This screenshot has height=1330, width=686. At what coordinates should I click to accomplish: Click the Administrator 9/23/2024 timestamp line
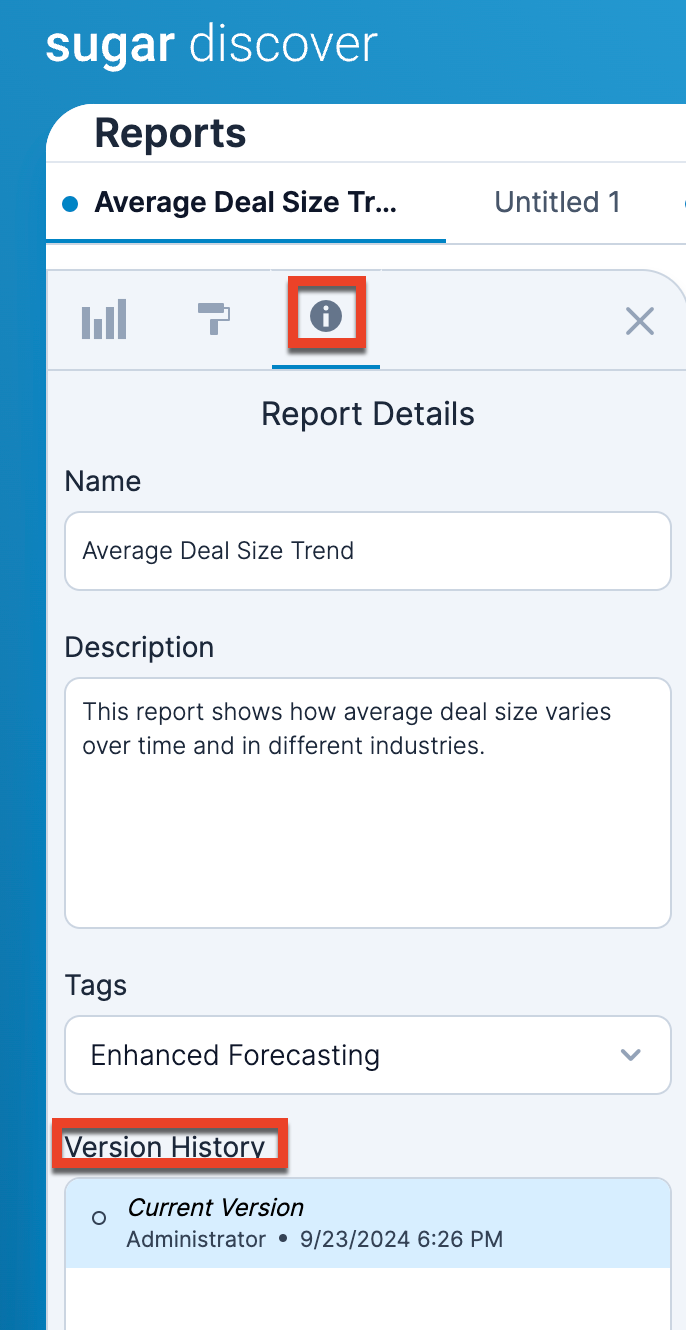pyautogui.click(x=314, y=1240)
